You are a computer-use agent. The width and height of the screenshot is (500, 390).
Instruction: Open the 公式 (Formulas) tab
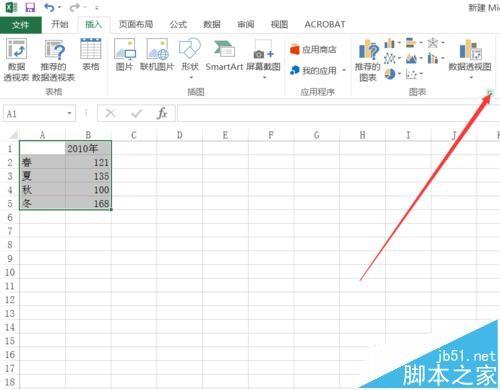tap(178, 24)
